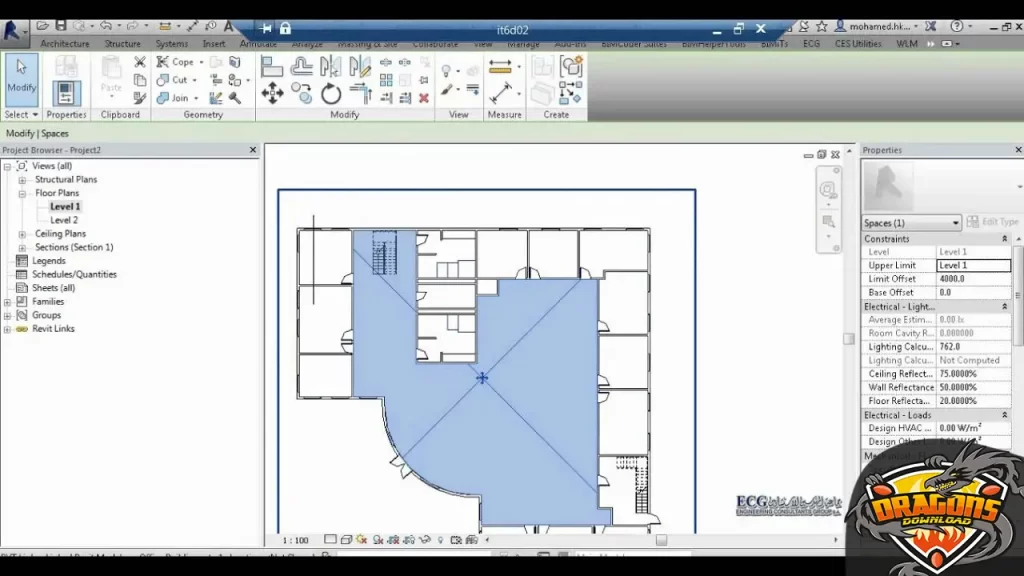1024x576 pixels.
Task: Toggle the visual style on view control bar
Action: coord(346,540)
